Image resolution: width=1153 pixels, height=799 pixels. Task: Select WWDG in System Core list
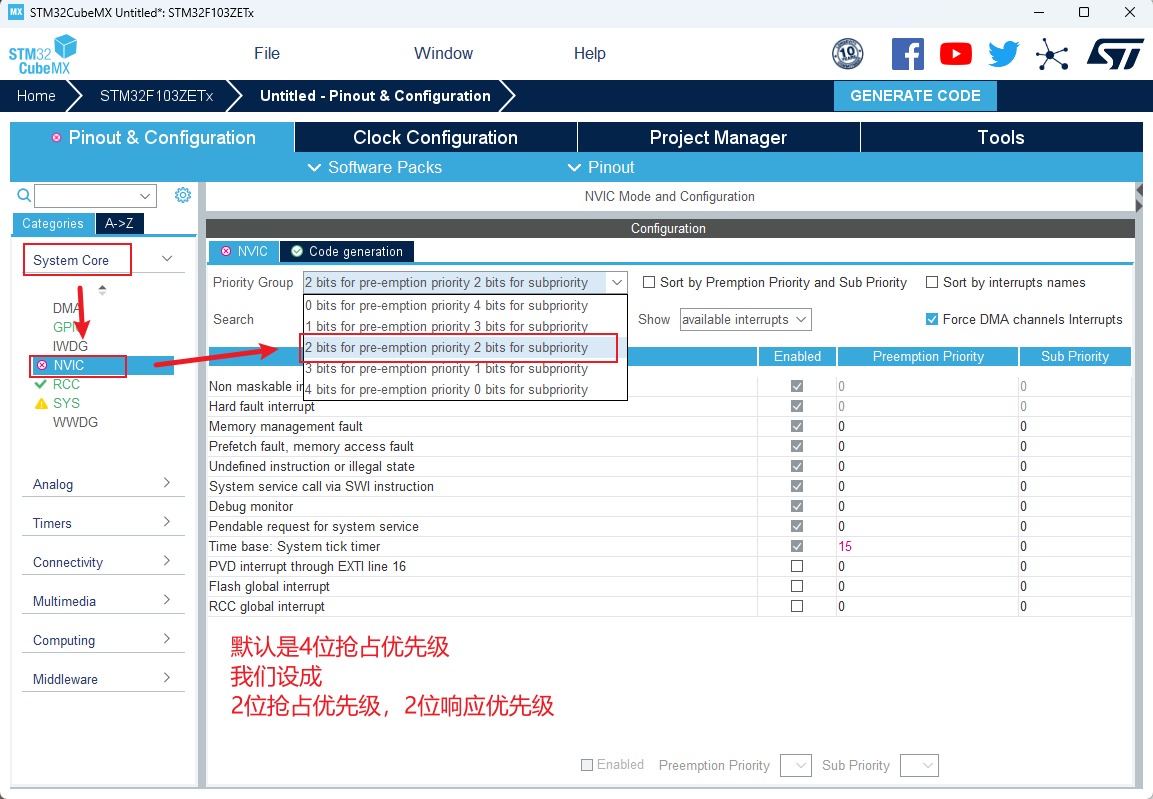click(x=75, y=423)
